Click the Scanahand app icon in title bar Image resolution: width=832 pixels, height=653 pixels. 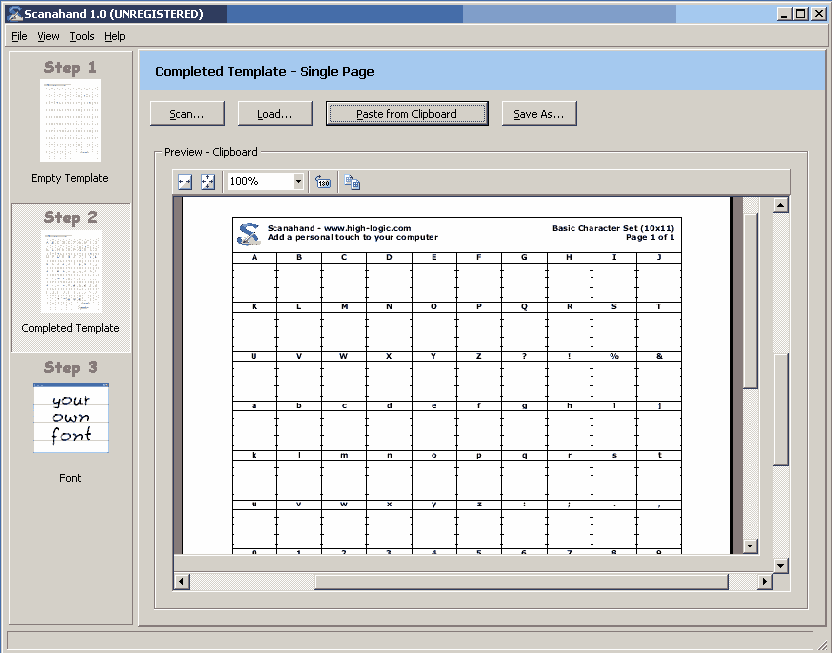(15, 14)
